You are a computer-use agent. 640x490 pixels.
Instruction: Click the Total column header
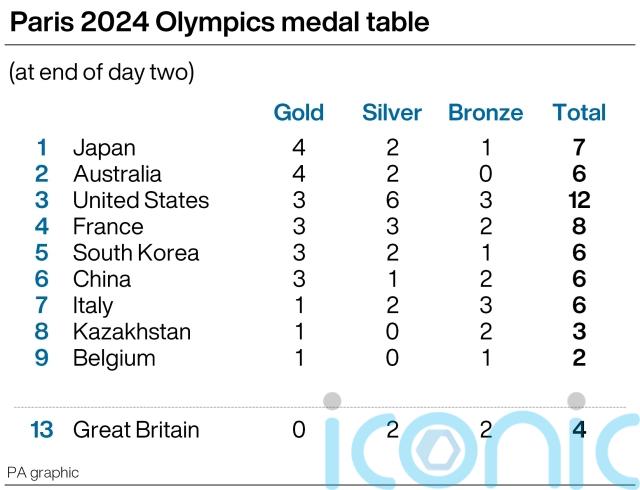579,112
